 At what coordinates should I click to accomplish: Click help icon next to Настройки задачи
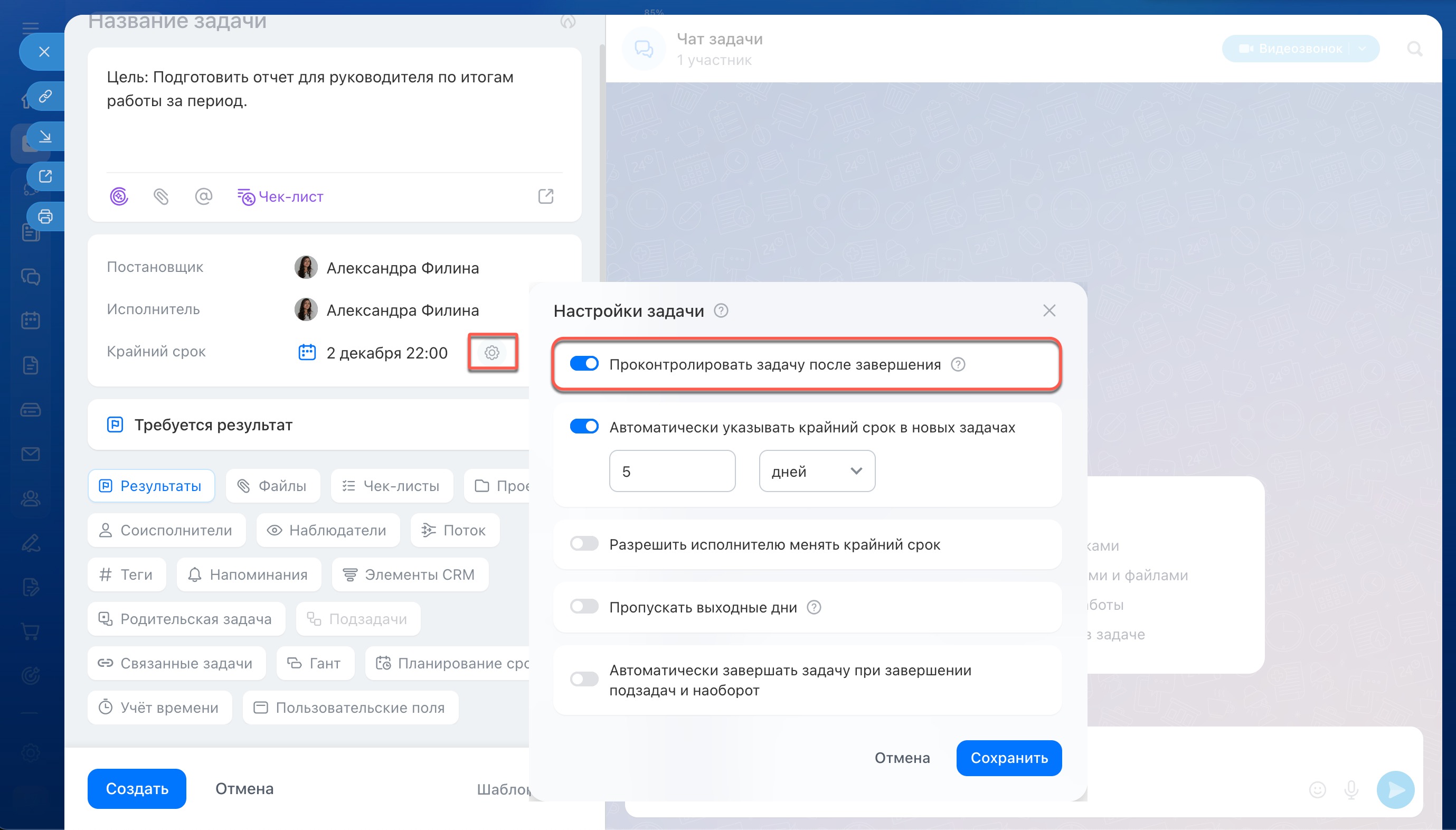click(x=720, y=310)
